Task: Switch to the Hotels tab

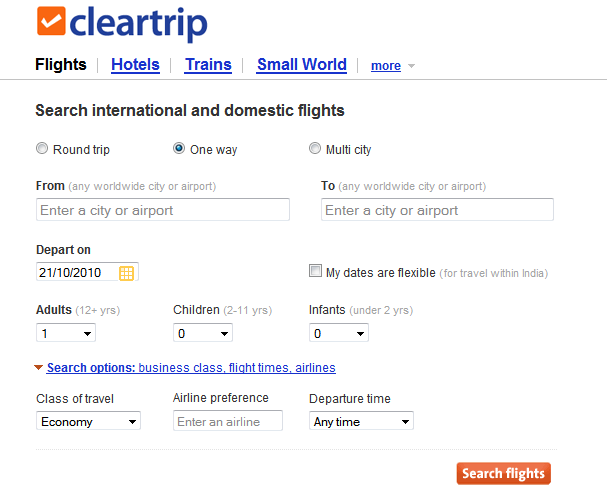Action: coord(135,65)
